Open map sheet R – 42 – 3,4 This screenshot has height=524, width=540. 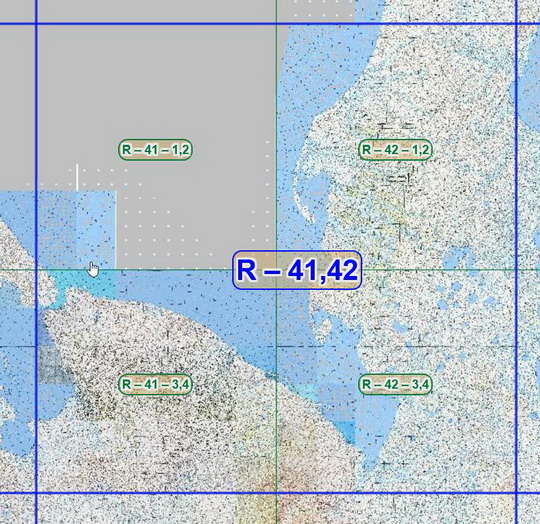395,384
